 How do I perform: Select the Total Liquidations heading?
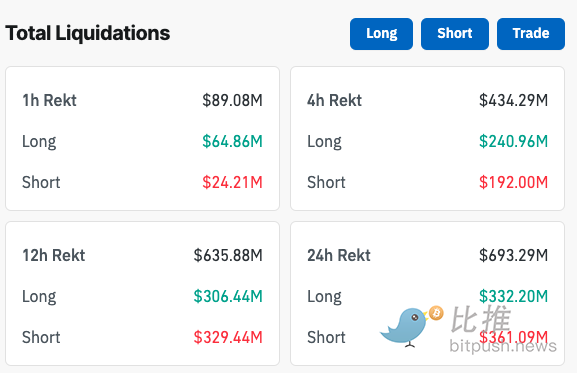pos(88,33)
